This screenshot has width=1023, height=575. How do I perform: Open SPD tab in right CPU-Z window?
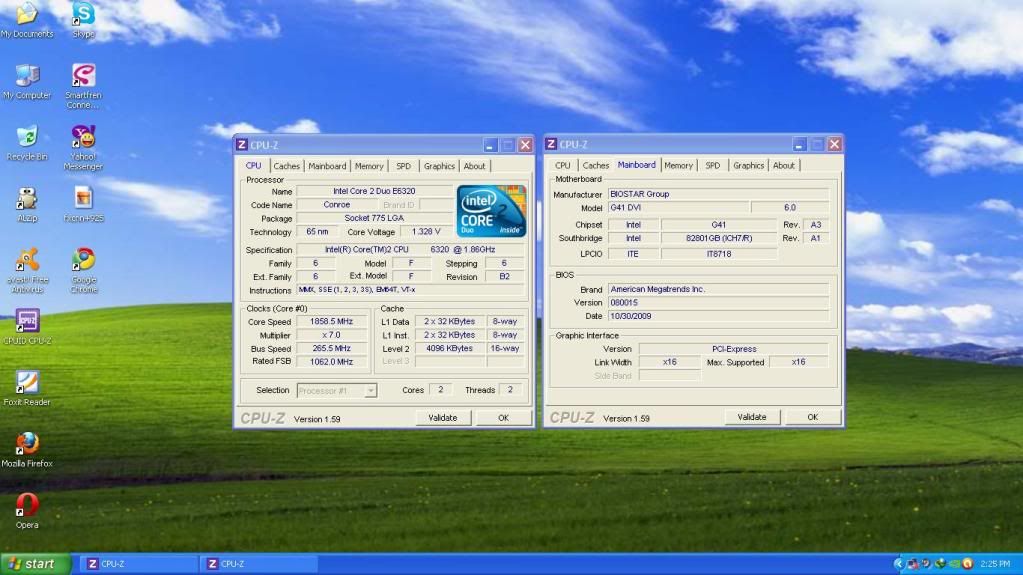712,166
